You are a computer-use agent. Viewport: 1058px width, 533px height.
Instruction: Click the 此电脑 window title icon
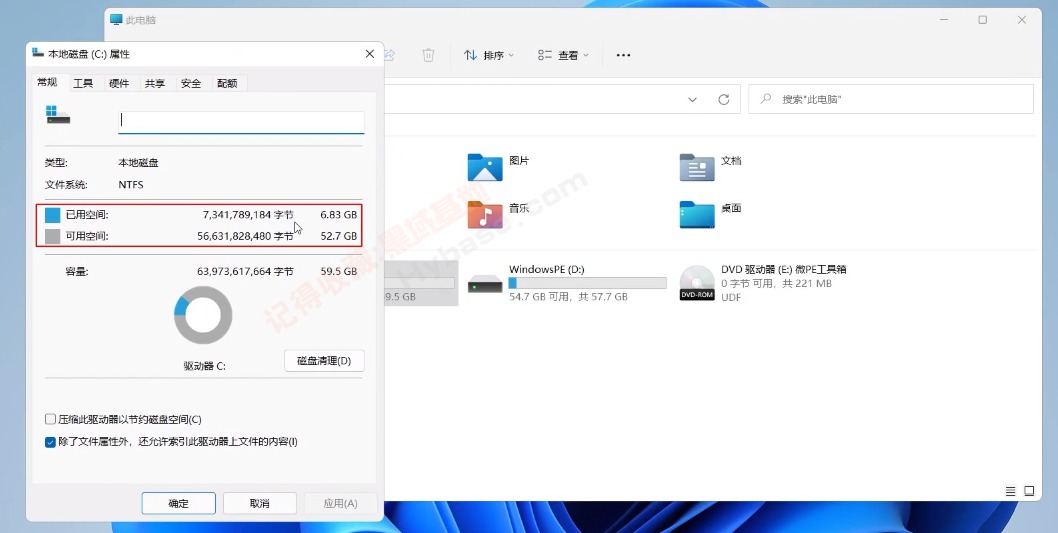tap(116, 20)
